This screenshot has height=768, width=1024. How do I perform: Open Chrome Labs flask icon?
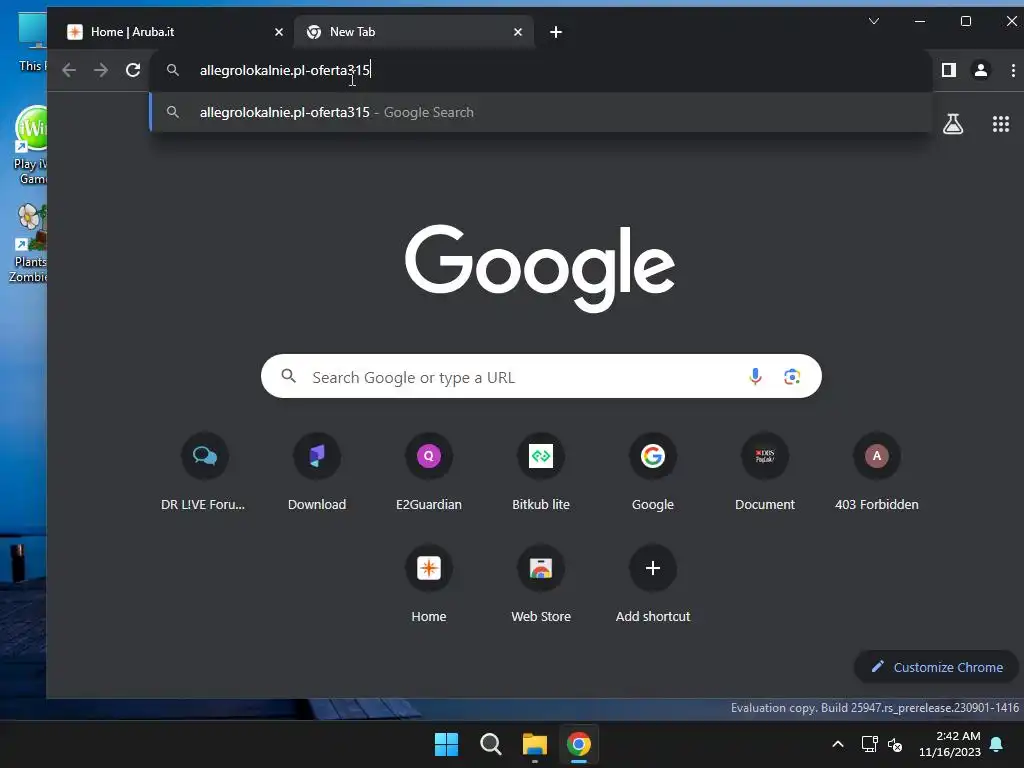(953, 123)
